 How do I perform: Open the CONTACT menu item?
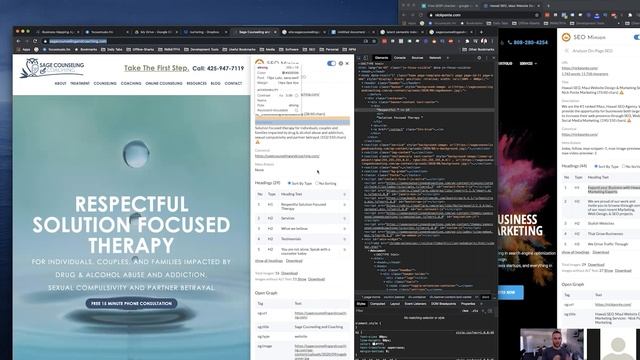click(x=233, y=83)
